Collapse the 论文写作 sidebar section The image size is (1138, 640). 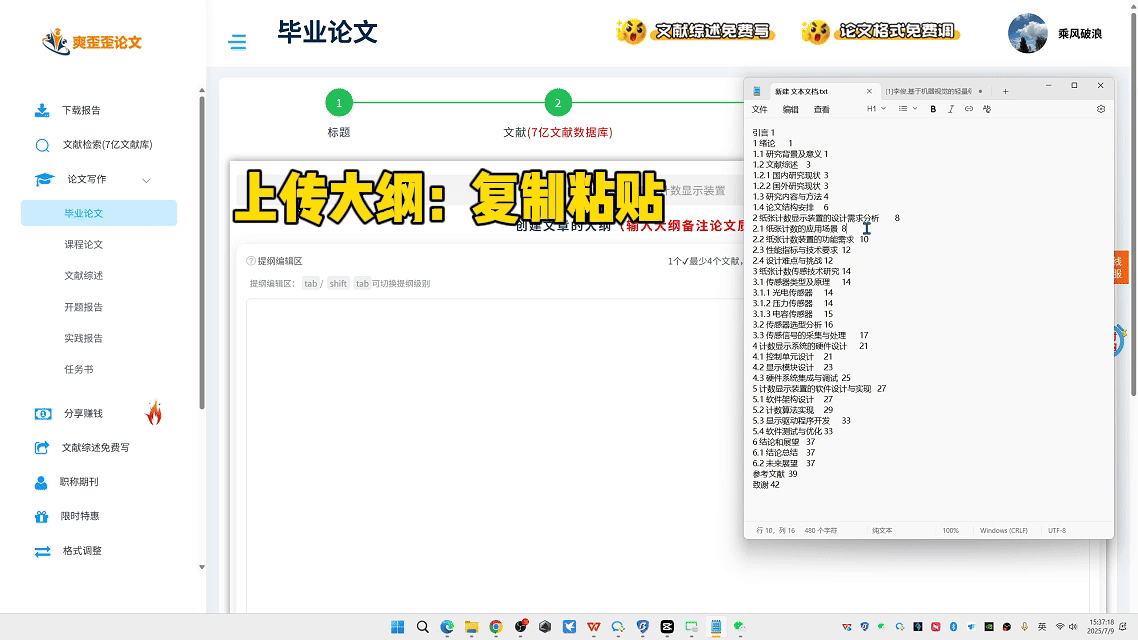tap(146, 180)
